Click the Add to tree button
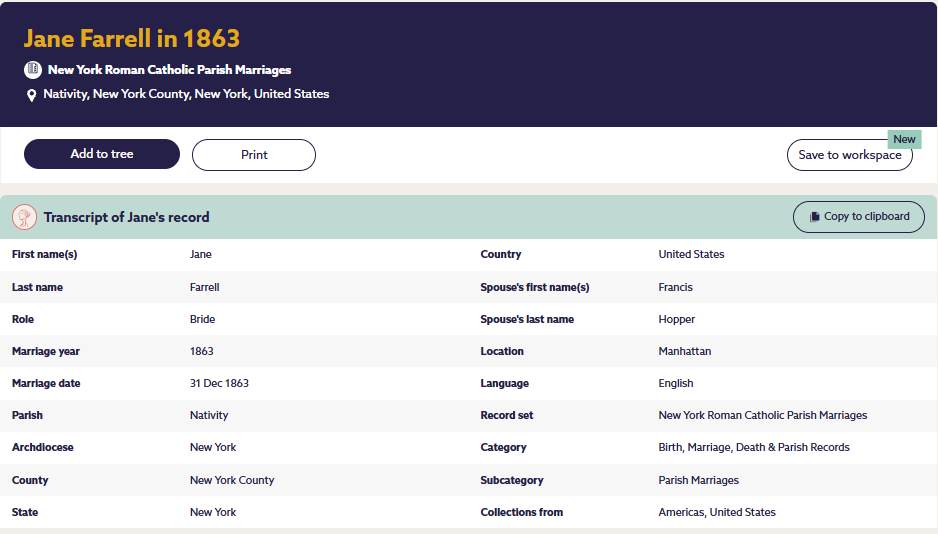The image size is (938, 534). pyautogui.click(x=102, y=154)
